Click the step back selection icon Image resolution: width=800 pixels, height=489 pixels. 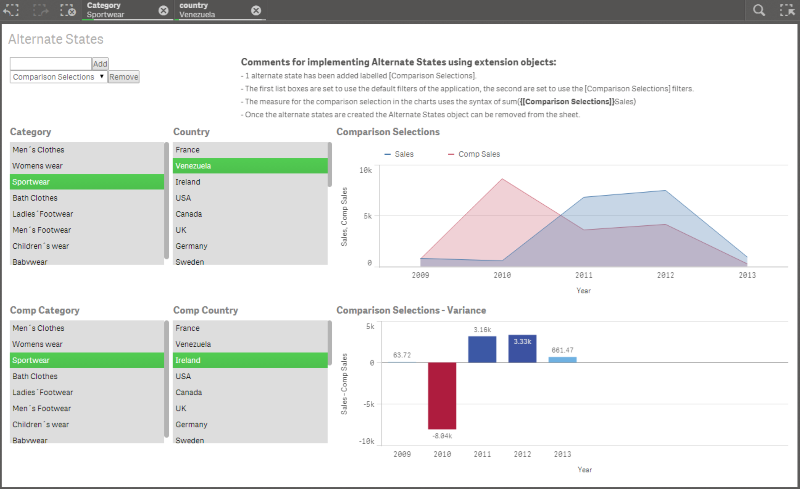pos(11,10)
